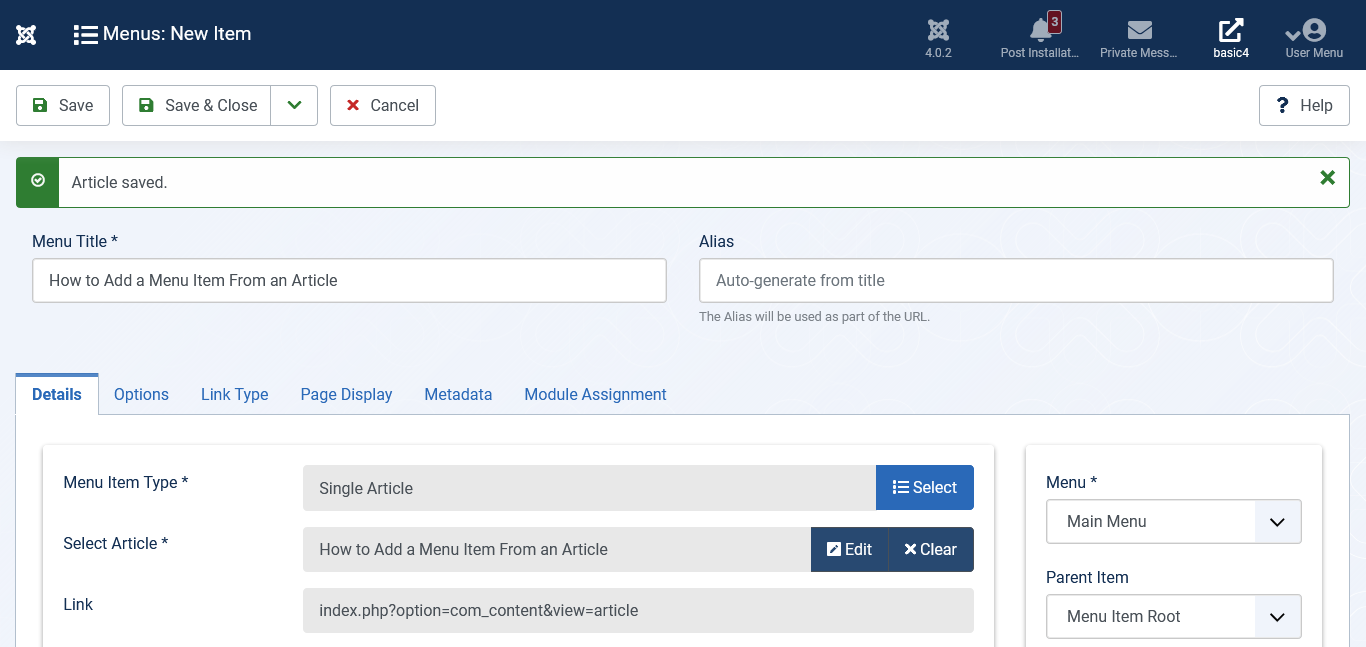Clear the selected article
Screen dimensions: 1366x647
tap(930, 550)
